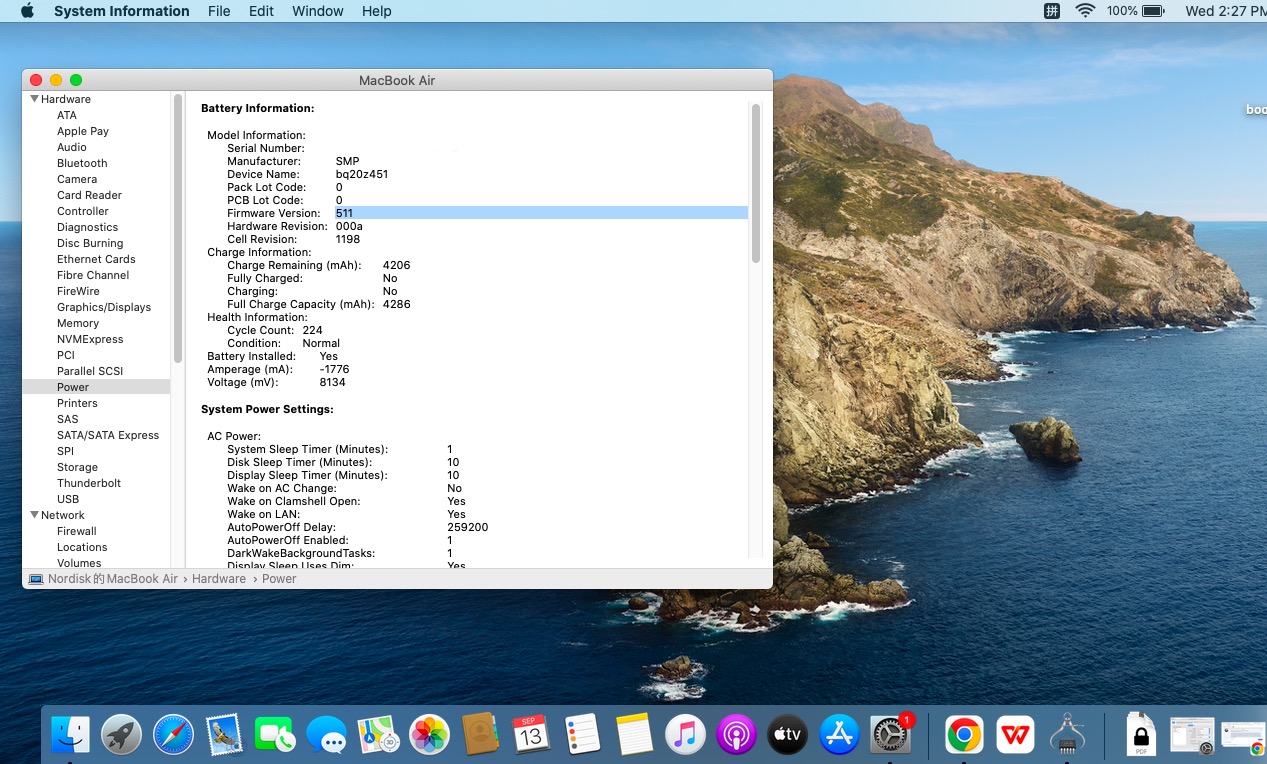This screenshot has width=1267, height=764.
Task: Click the menu bar clock Wed 2:27 PM
Action: coord(1226,11)
